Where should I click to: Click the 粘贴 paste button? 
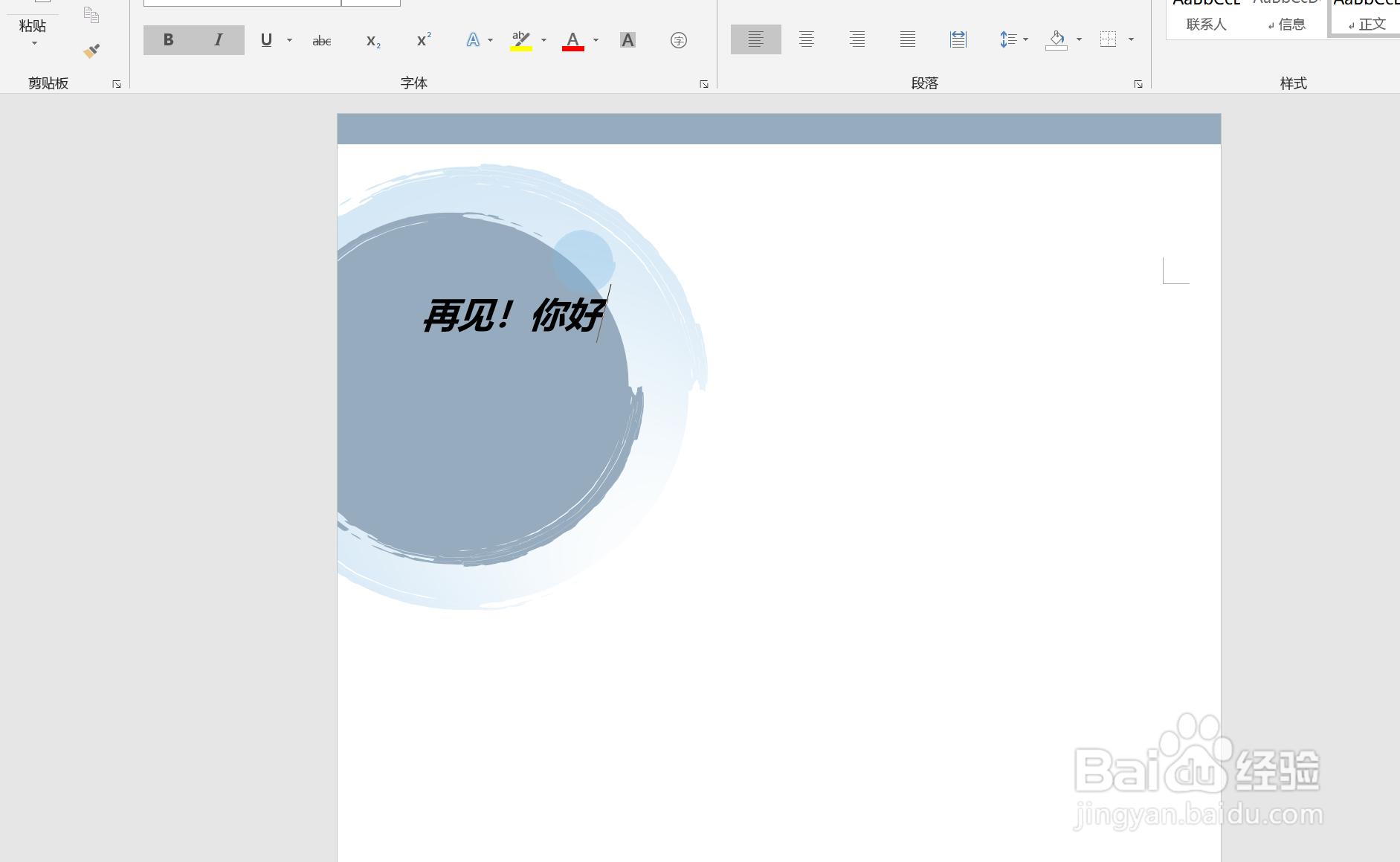point(32,26)
